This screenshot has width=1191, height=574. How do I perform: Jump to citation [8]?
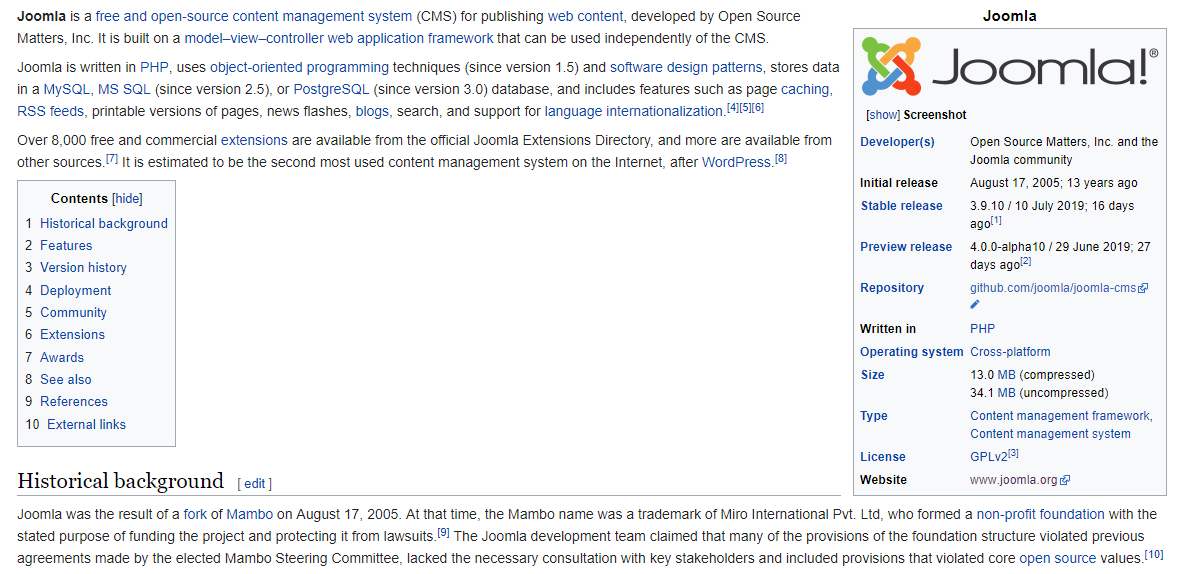781,158
